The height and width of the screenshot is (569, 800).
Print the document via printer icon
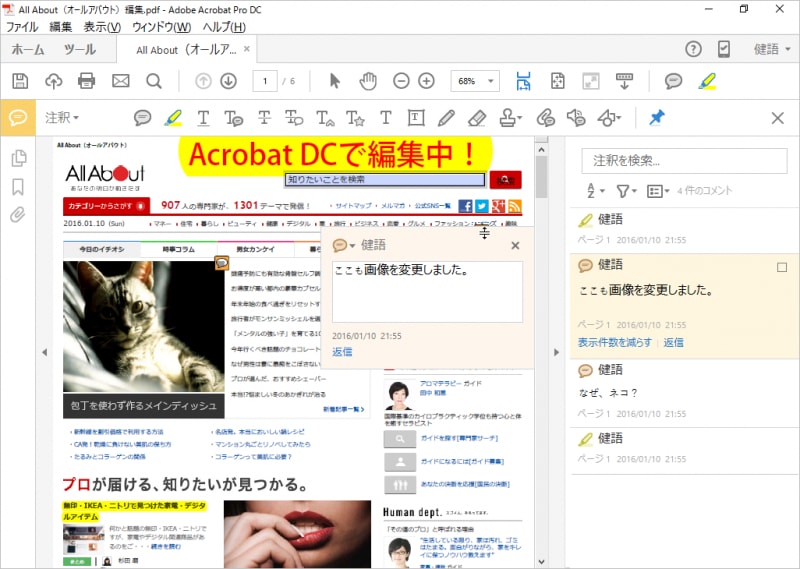pos(86,81)
